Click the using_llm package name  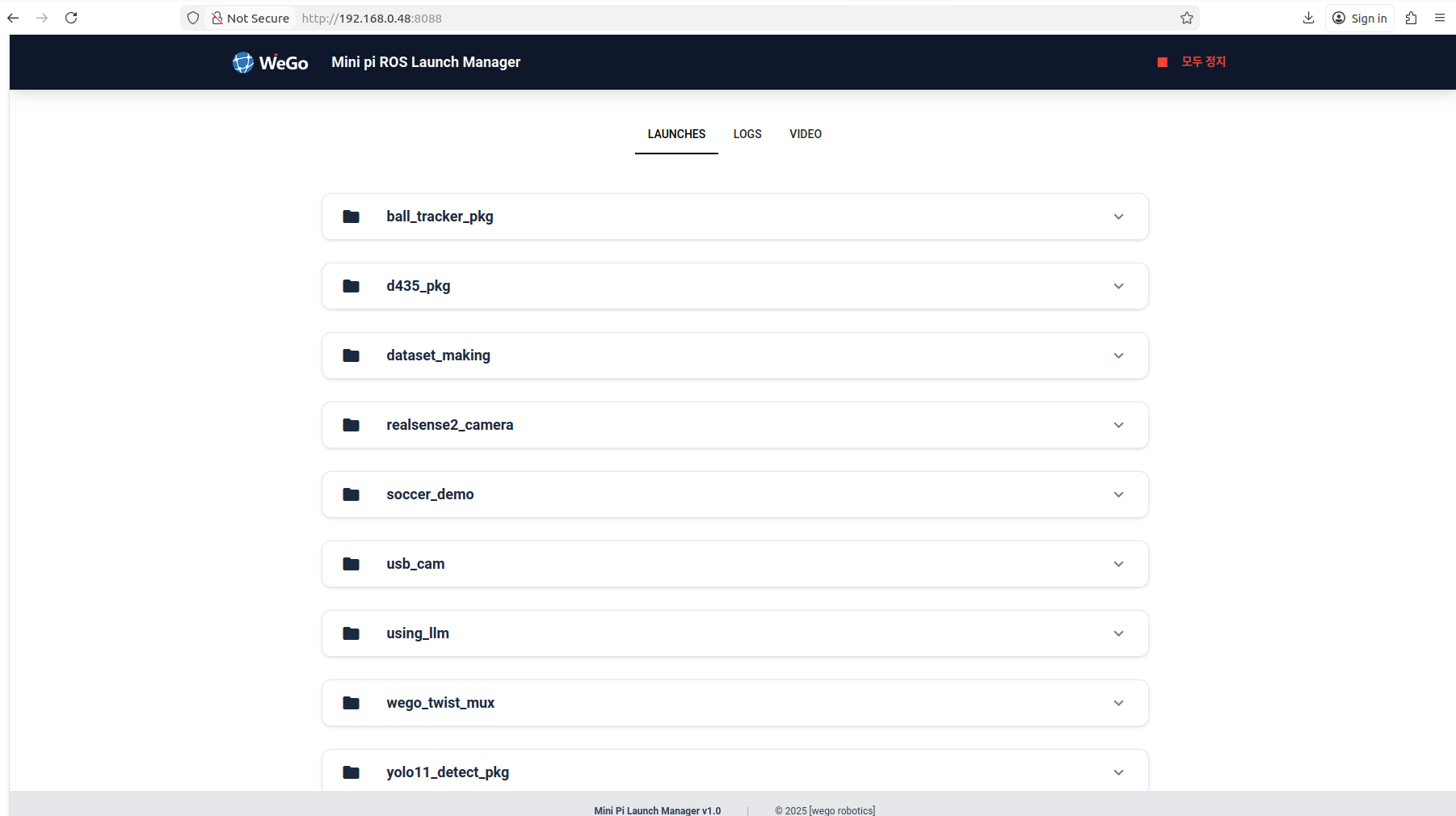click(418, 633)
